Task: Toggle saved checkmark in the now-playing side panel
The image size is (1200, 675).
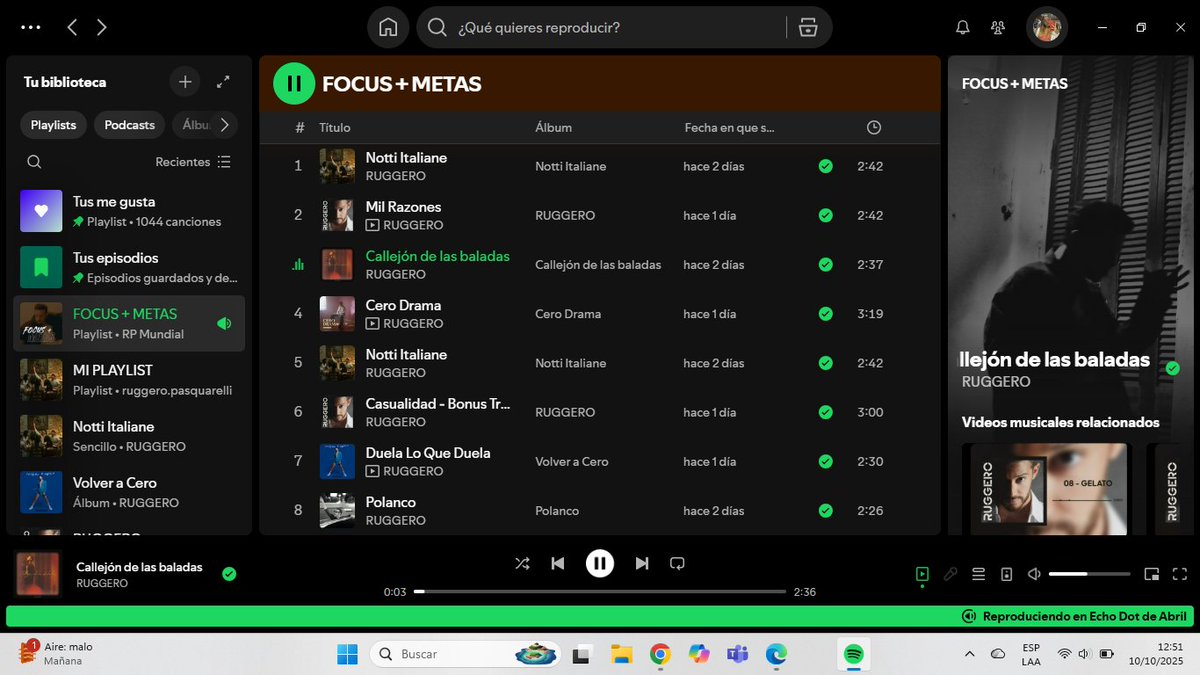Action: click(x=1172, y=368)
